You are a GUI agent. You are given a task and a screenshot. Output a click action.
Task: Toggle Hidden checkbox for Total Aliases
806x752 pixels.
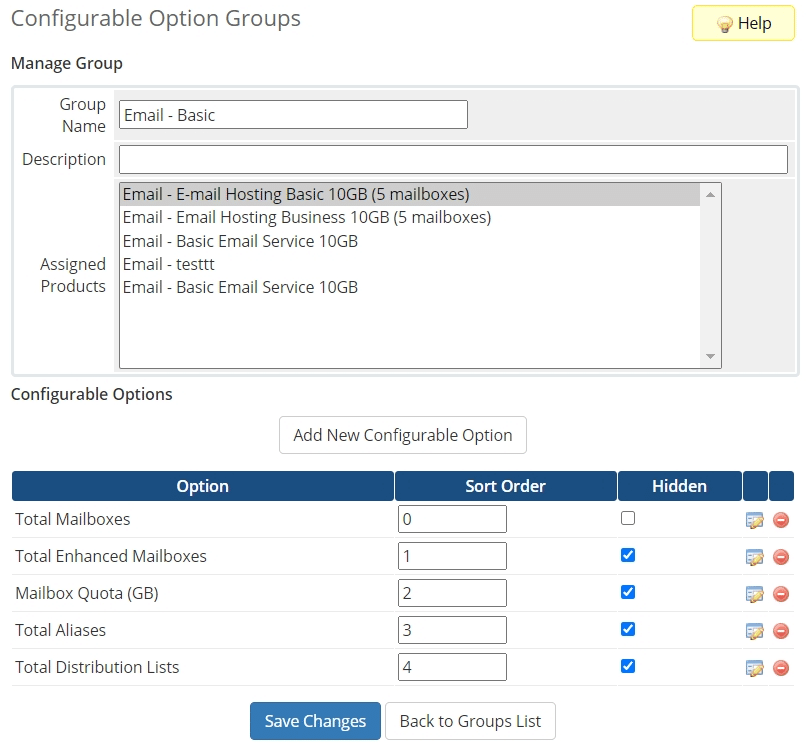(628, 629)
